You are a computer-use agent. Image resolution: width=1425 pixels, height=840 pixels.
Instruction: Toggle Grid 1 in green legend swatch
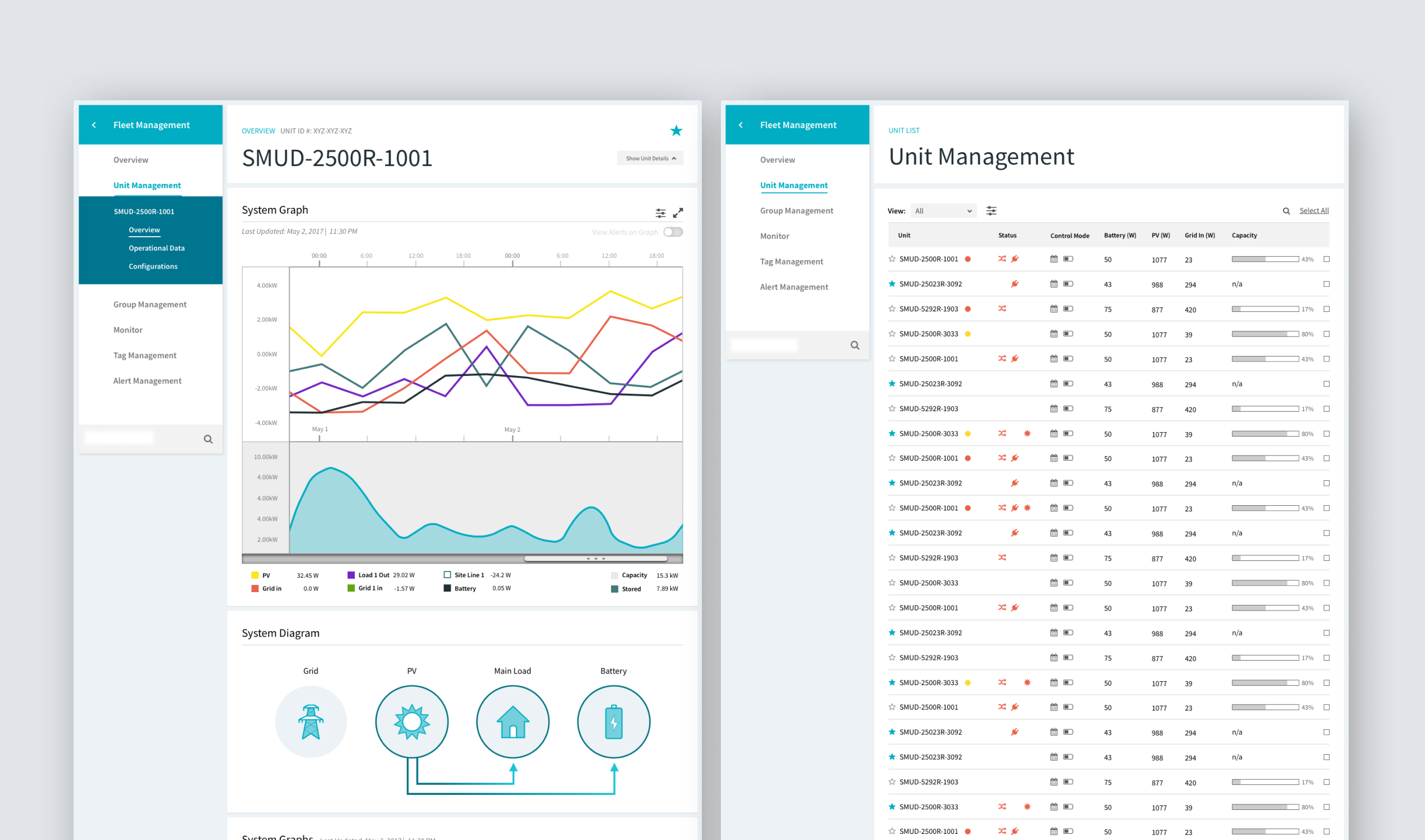pos(351,588)
